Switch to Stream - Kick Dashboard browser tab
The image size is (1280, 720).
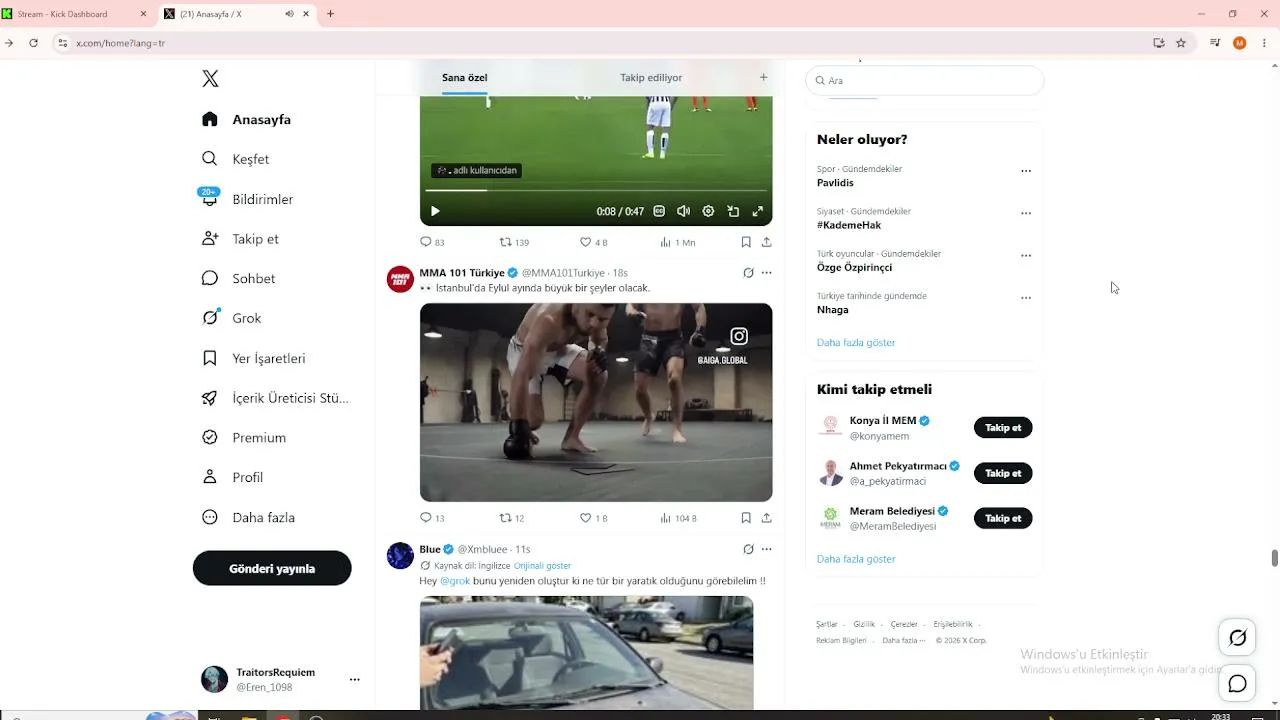coord(75,14)
